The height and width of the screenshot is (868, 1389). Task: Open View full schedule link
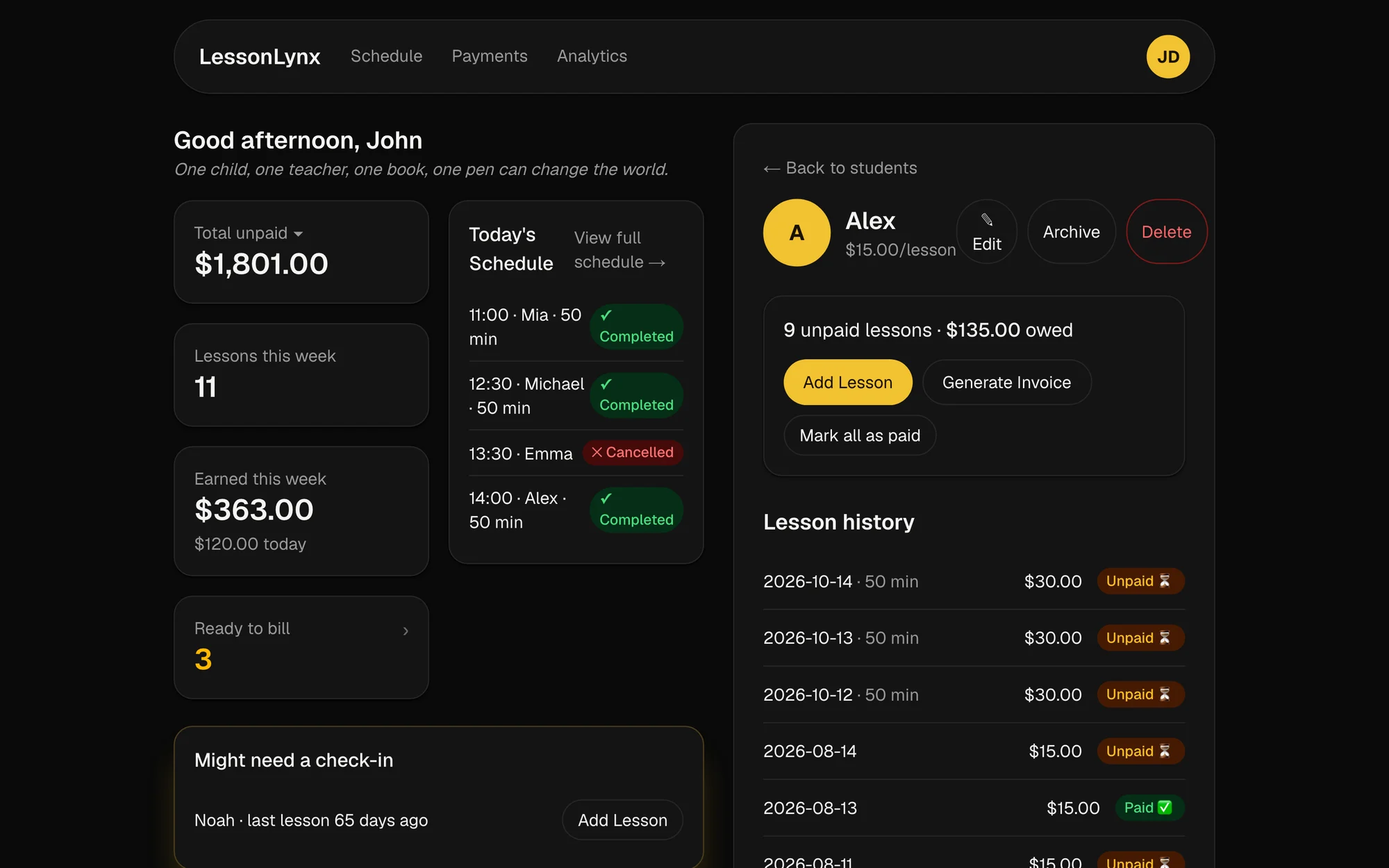click(619, 250)
